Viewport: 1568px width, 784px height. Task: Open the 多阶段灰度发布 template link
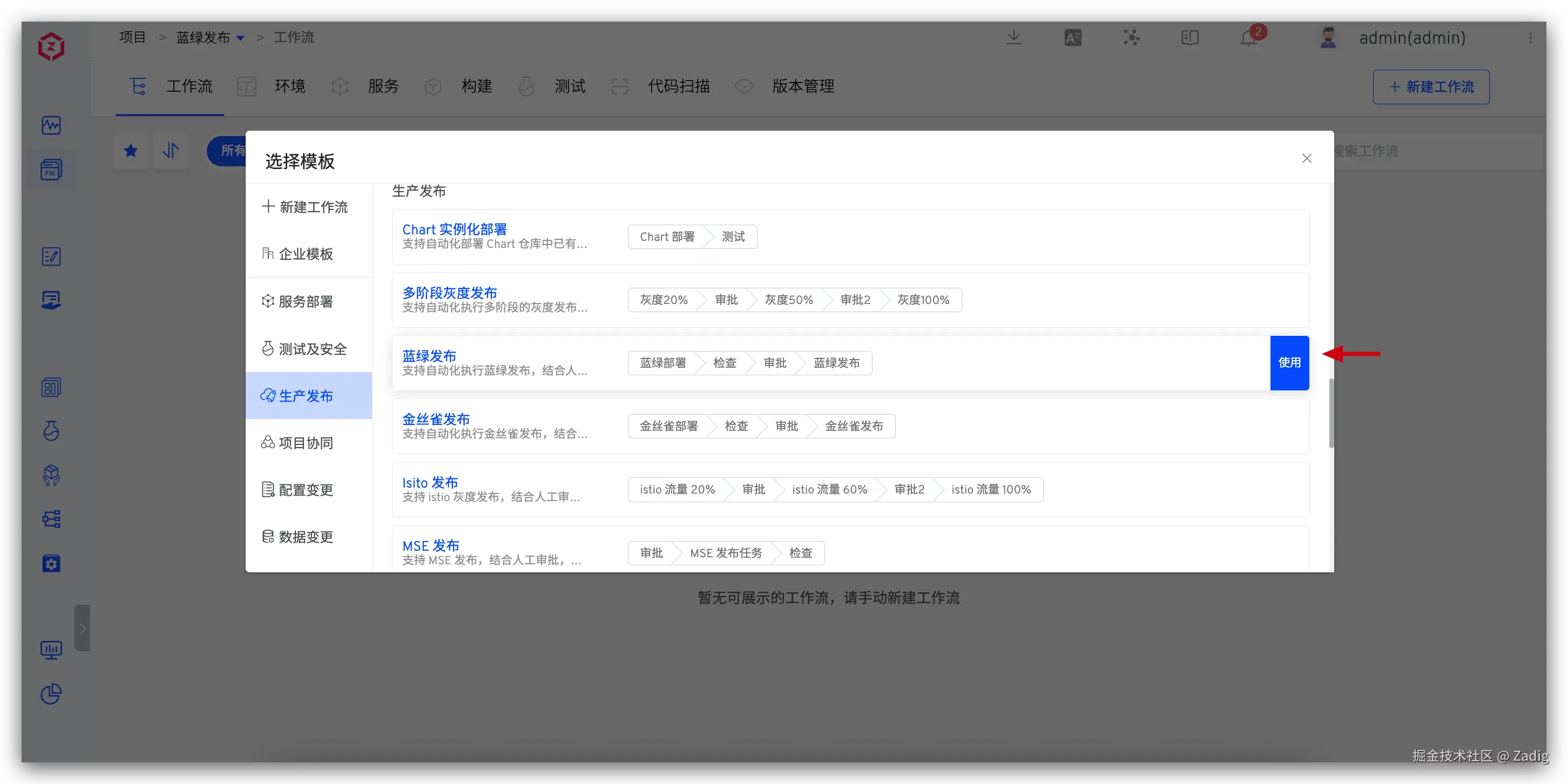(x=449, y=292)
